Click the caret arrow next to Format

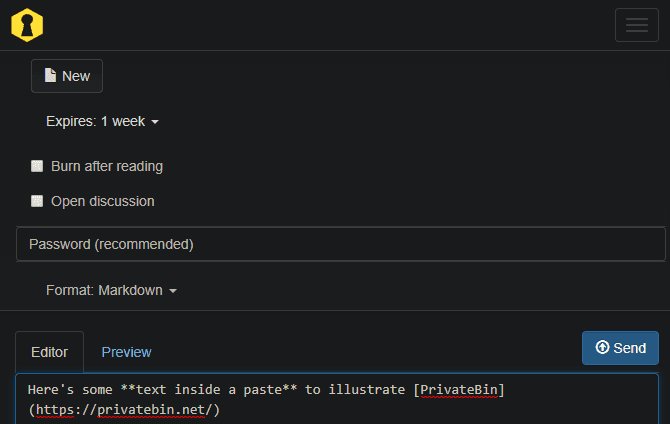pos(173,291)
